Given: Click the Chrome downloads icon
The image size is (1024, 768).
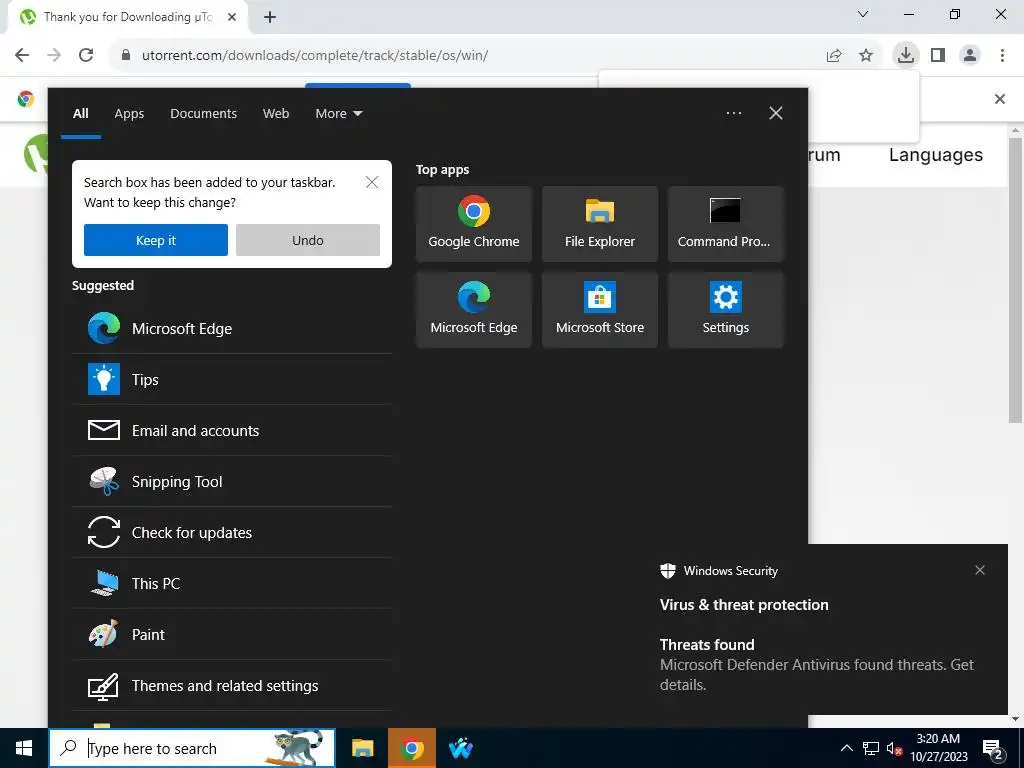Looking at the screenshot, I should (905, 55).
